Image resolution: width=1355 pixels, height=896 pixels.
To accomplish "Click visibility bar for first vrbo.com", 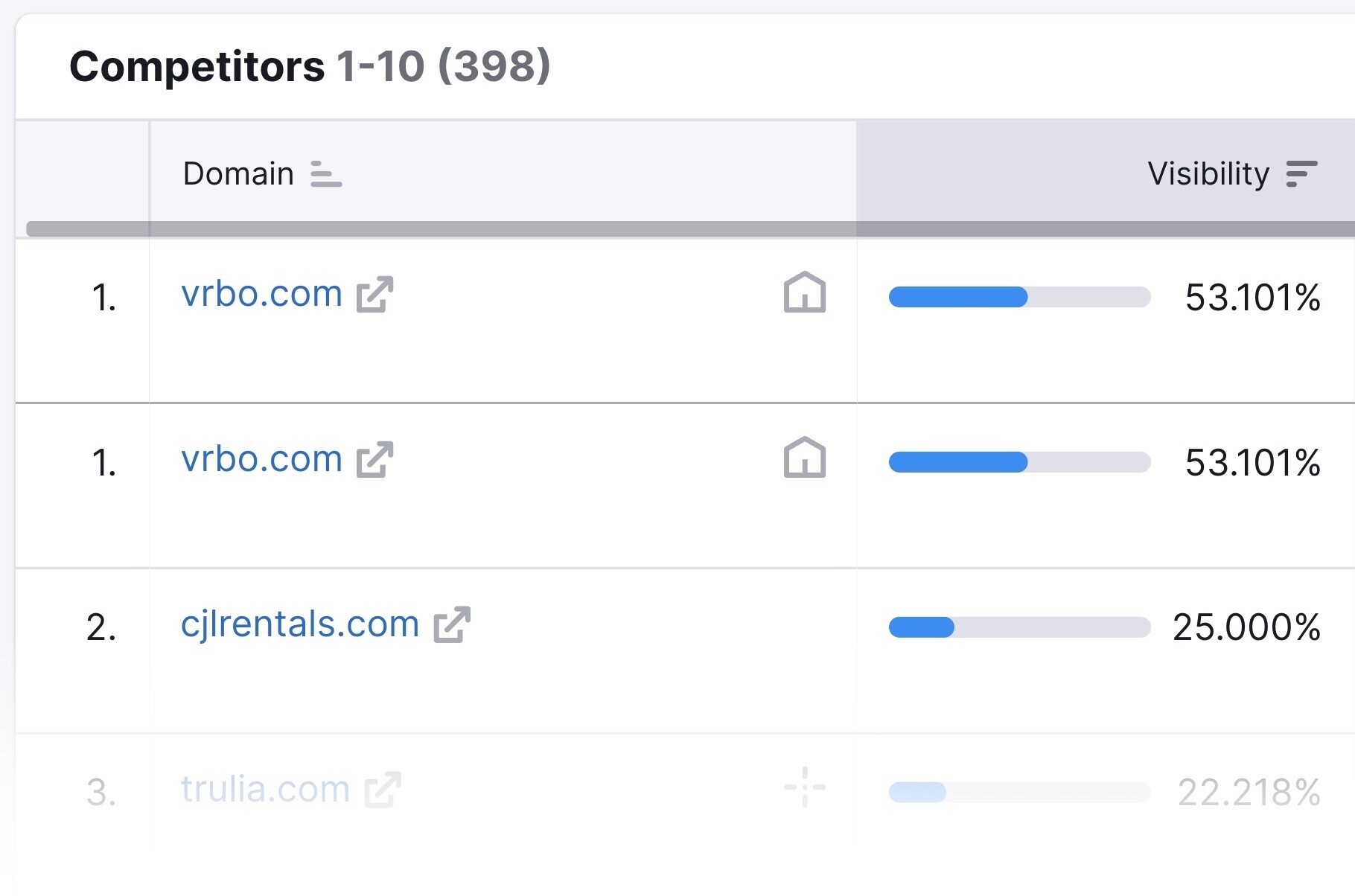I will click(1019, 297).
